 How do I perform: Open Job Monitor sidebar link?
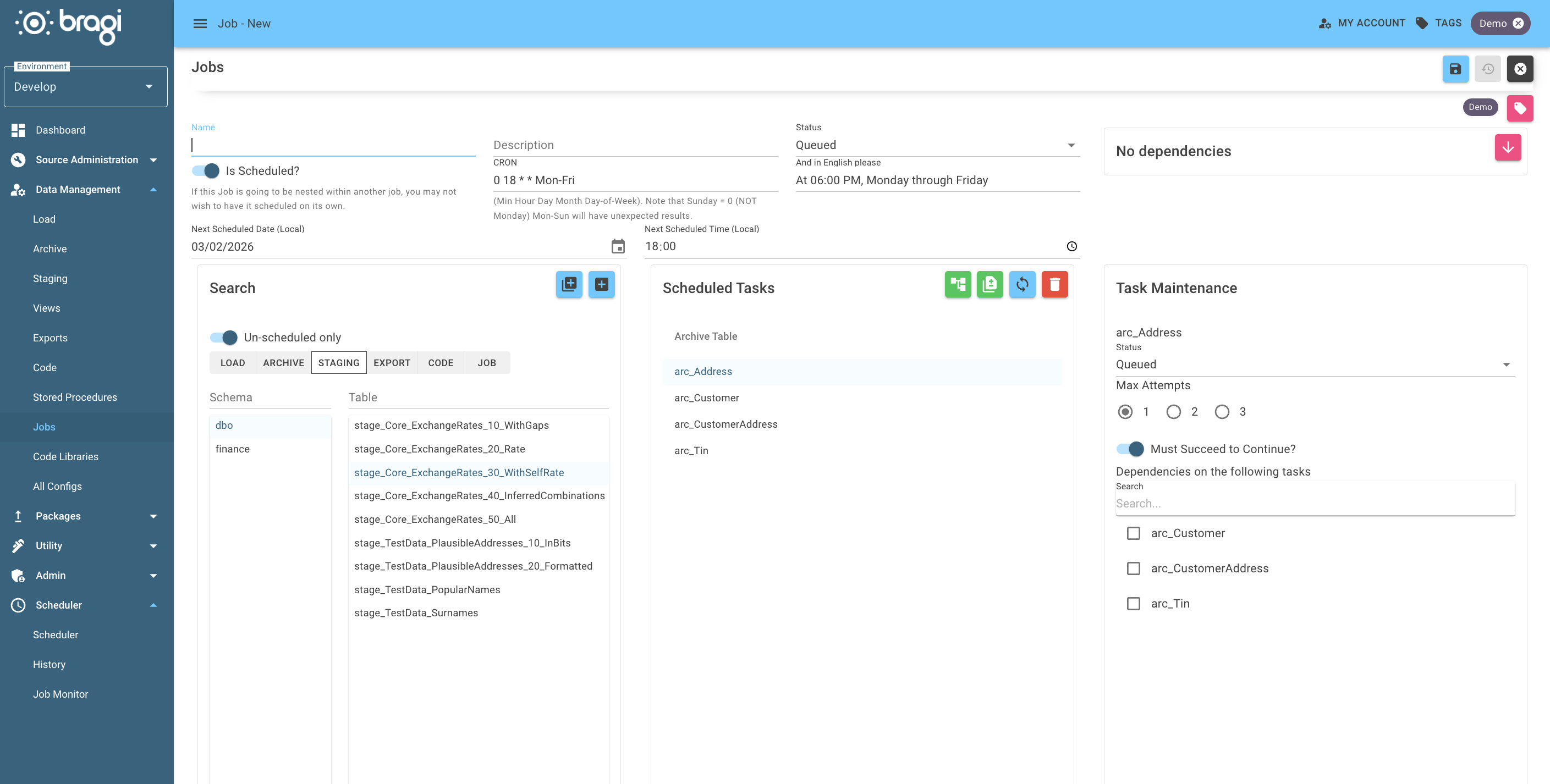[60, 694]
